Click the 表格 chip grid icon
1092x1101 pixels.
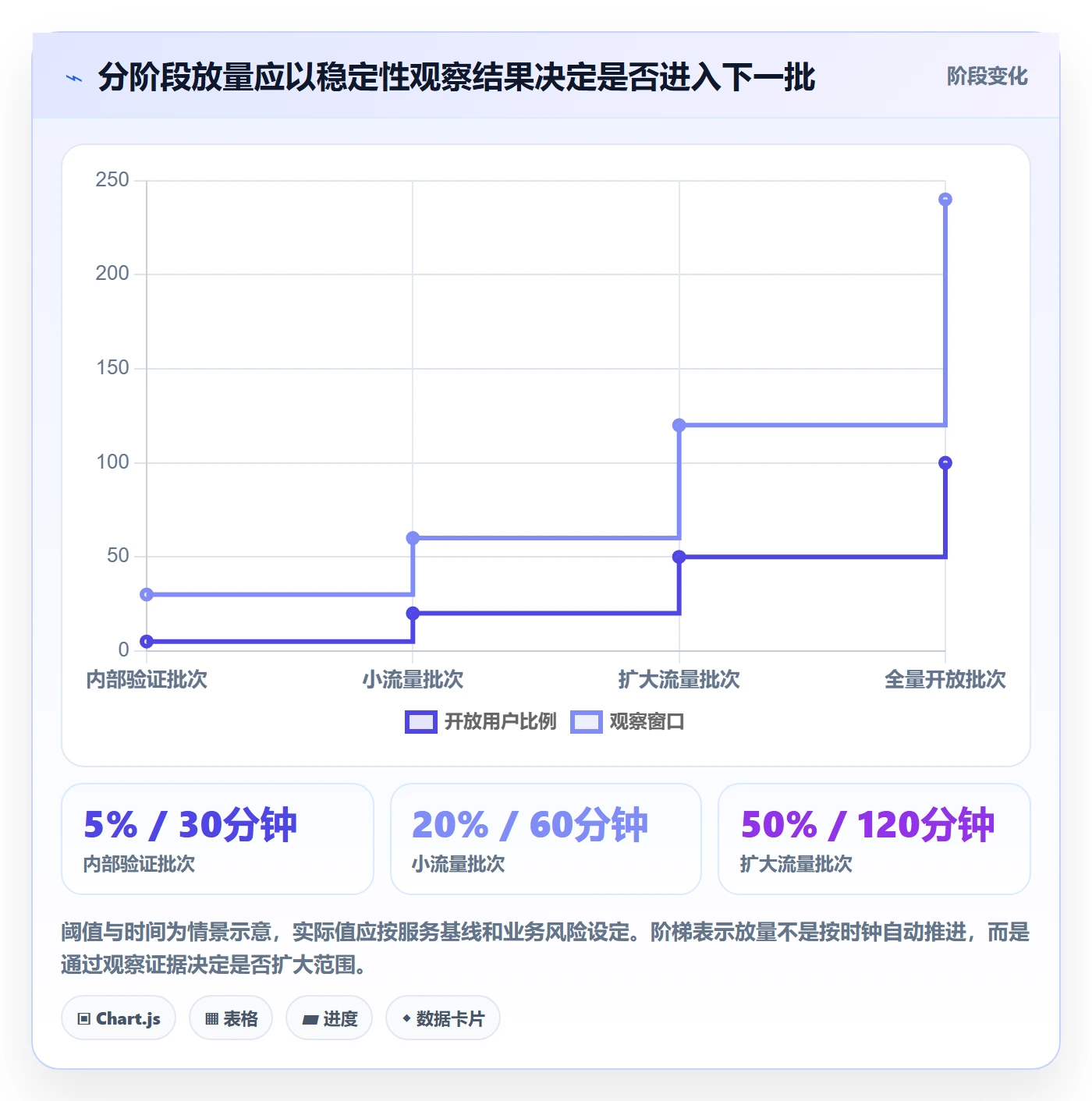[211, 1019]
